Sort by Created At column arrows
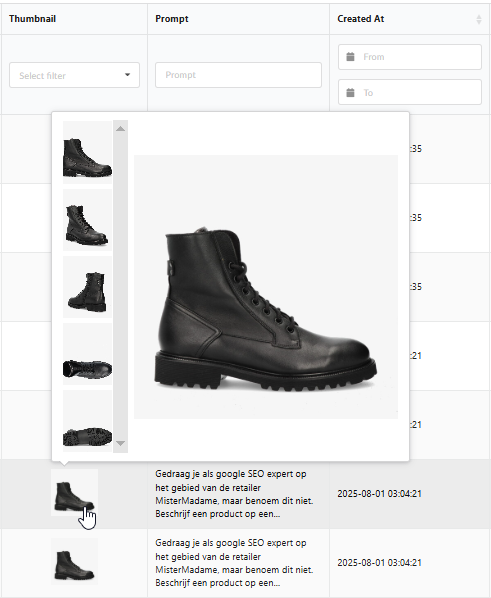 point(479,19)
